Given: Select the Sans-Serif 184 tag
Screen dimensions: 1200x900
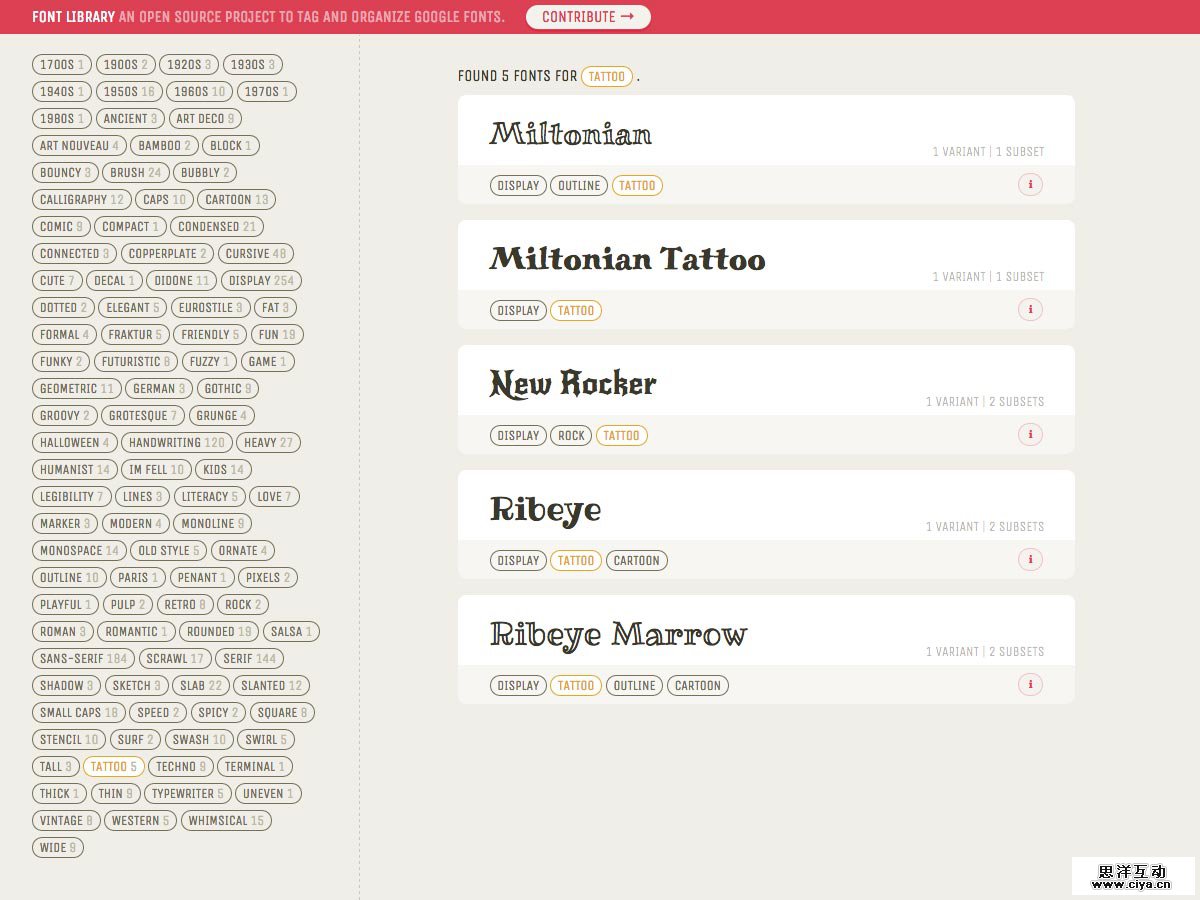Looking at the screenshot, I should pyautogui.click(x=83, y=659).
